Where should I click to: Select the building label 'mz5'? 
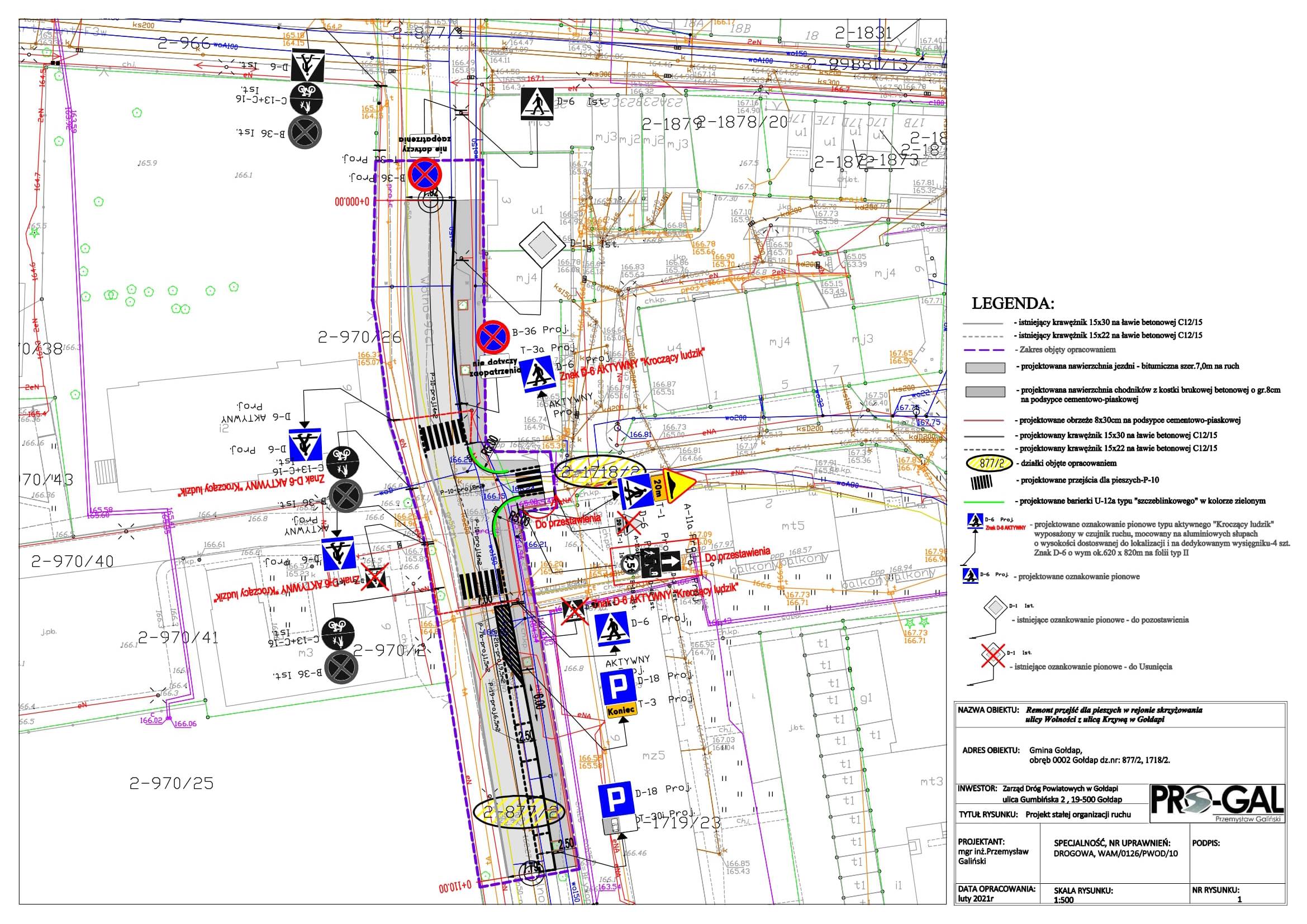click(x=654, y=756)
